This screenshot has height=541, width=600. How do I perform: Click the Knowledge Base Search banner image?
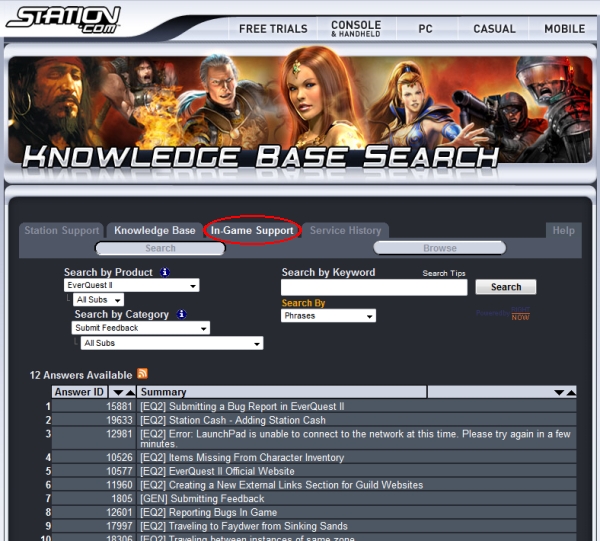[300, 110]
